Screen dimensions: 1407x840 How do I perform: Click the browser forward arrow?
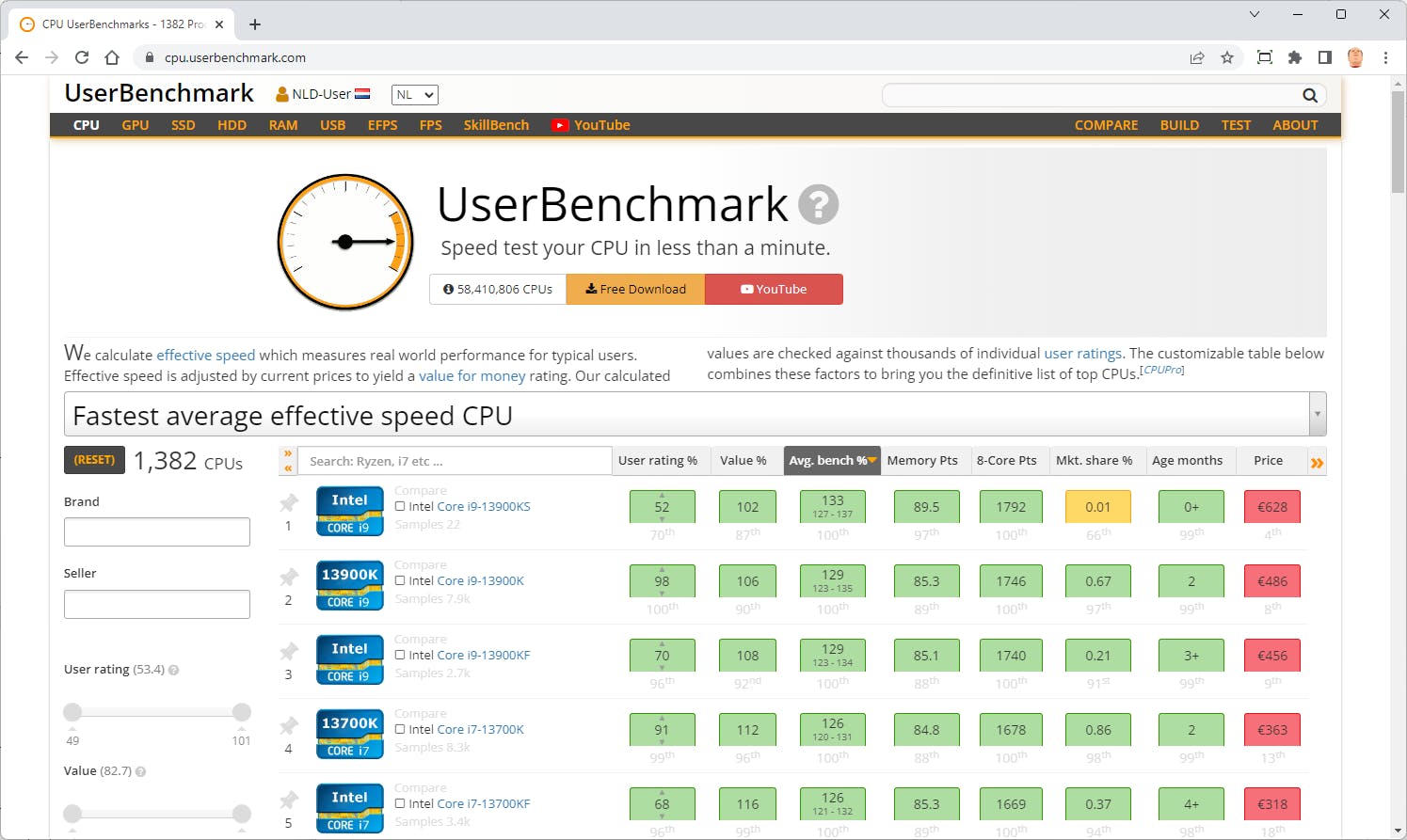(x=52, y=57)
